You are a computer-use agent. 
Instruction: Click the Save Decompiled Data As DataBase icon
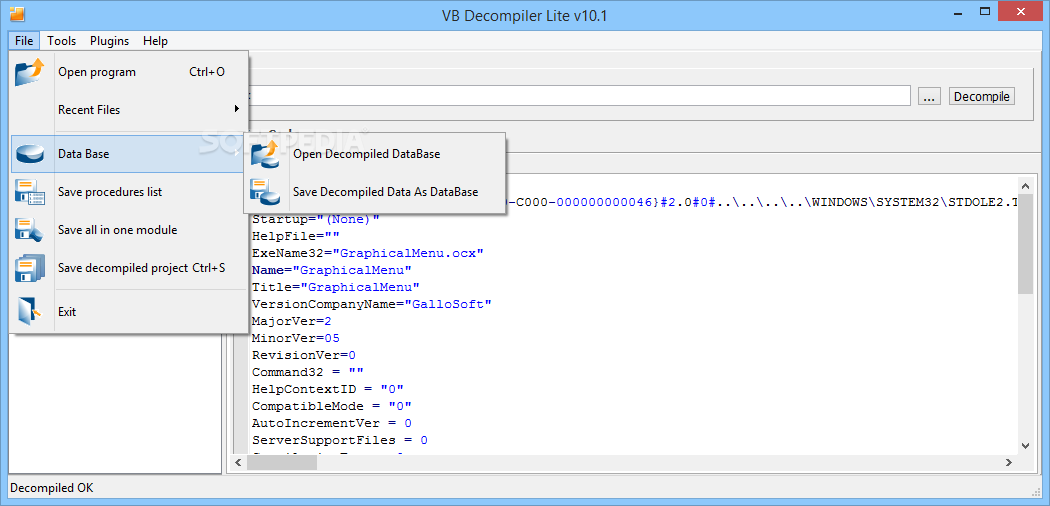click(x=266, y=192)
